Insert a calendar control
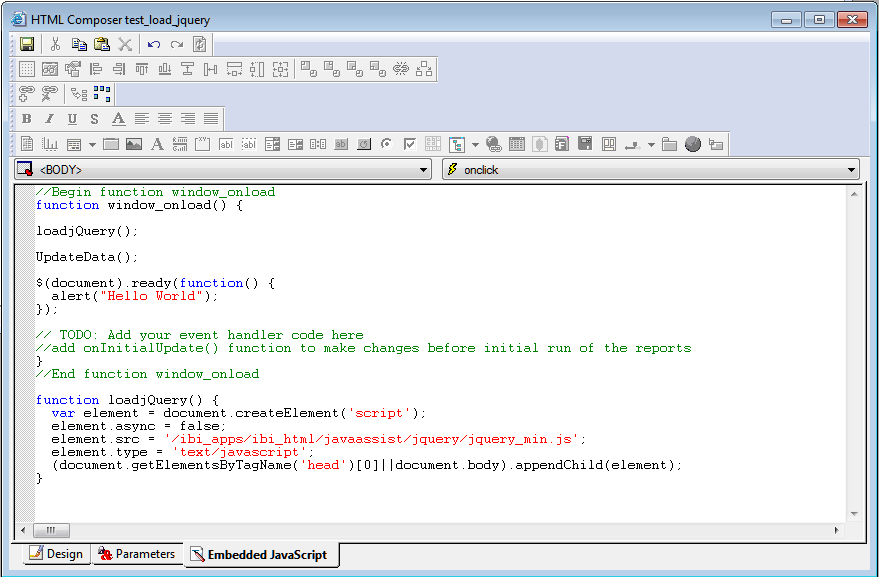The width and height of the screenshot is (879, 577). tap(516, 144)
